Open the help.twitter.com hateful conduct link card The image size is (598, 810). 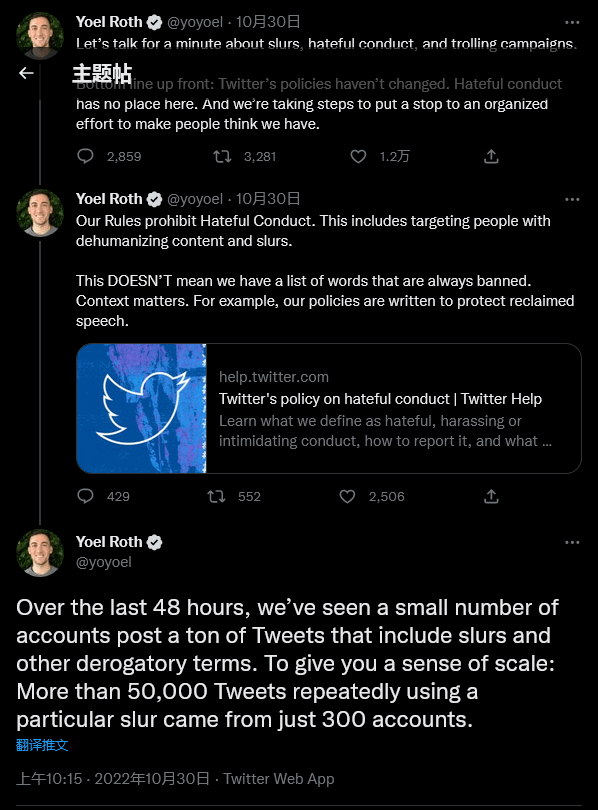[x=329, y=408]
